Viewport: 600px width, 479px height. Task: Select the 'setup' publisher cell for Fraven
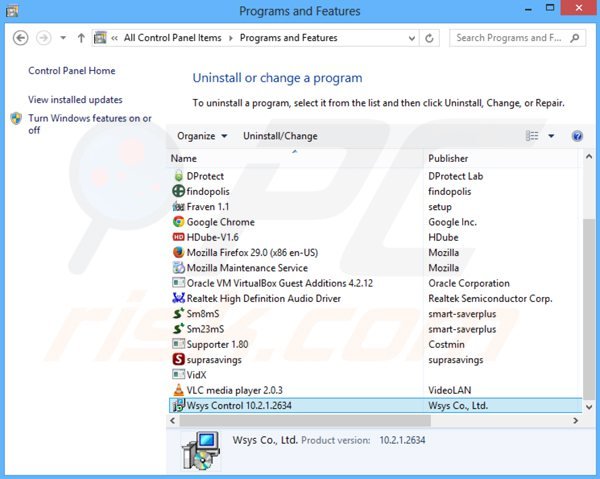pyautogui.click(x=440, y=207)
